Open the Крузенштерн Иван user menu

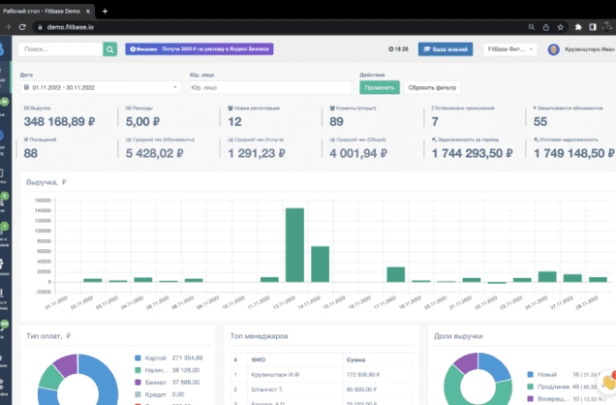pos(585,49)
